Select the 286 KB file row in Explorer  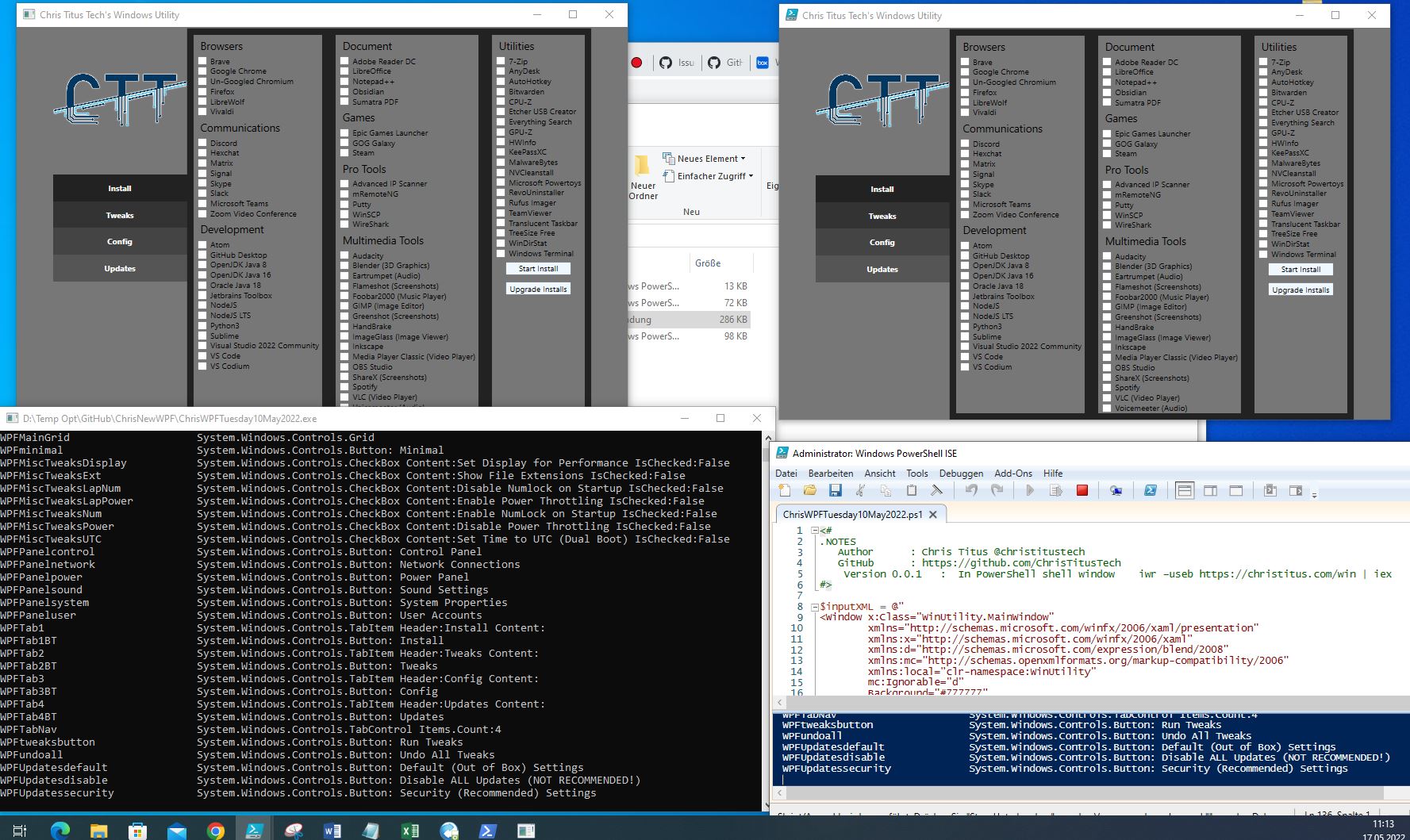[x=689, y=320]
